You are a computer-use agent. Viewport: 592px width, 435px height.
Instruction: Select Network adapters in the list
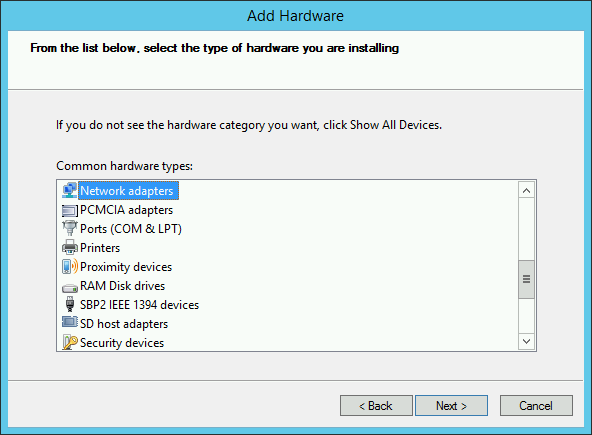click(127, 191)
